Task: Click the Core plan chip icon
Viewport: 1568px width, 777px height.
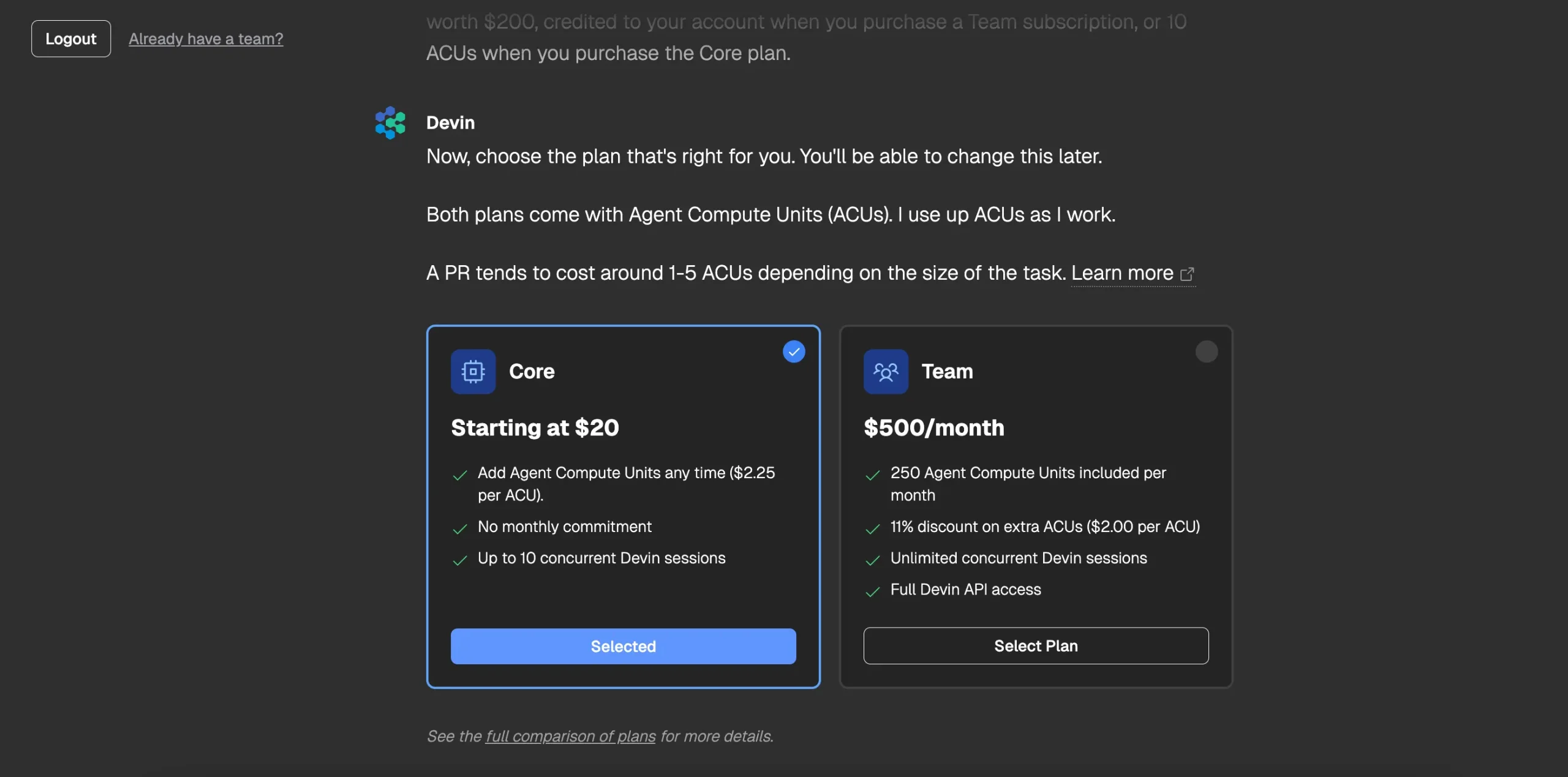Action: (x=473, y=371)
